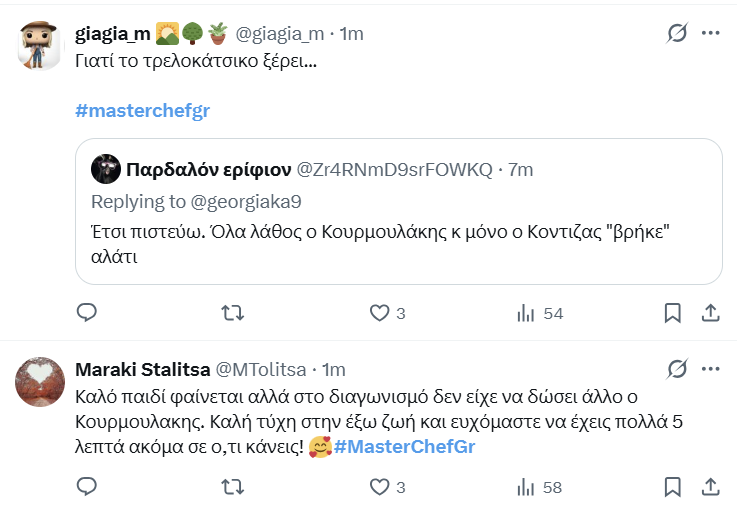Retweet Maraki Stalitsa's post
The height and width of the screenshot is (513, 737).
(232, 488)
